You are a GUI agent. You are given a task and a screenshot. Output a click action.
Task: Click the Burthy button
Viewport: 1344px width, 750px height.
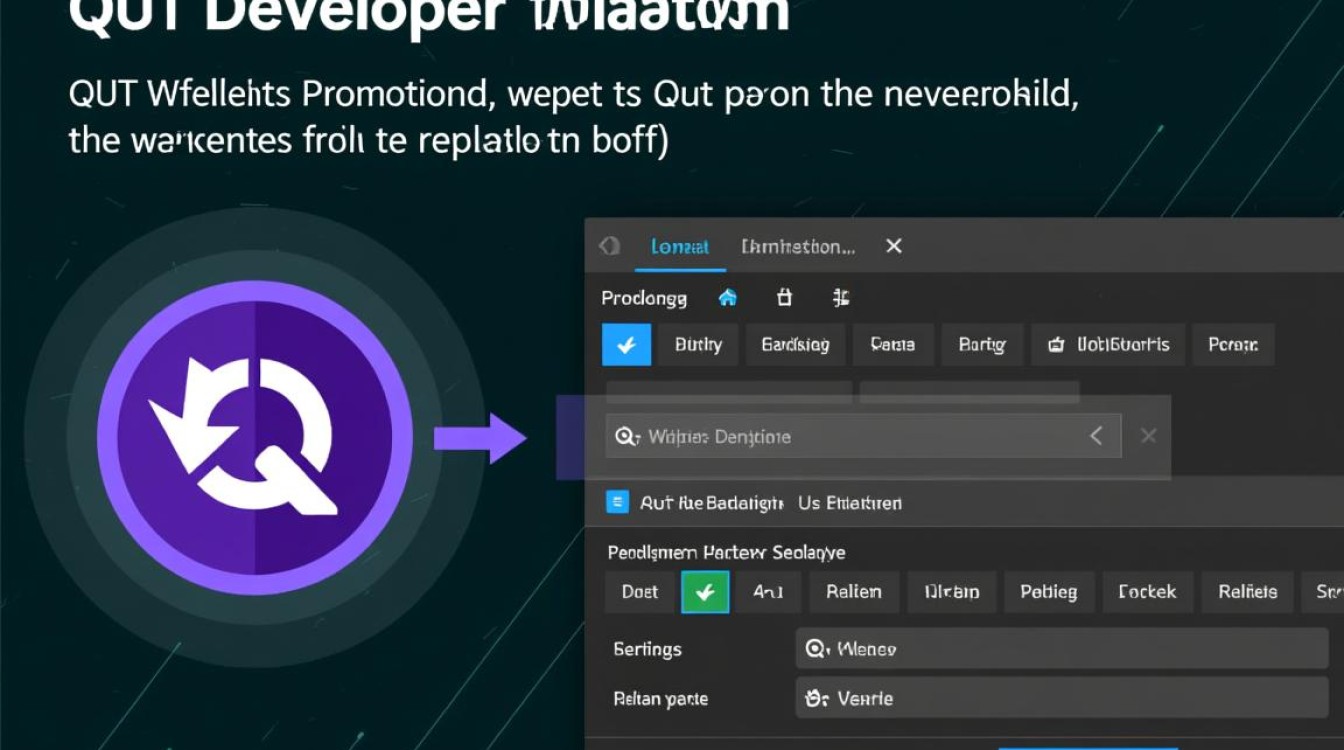click(x=698, y=345)
